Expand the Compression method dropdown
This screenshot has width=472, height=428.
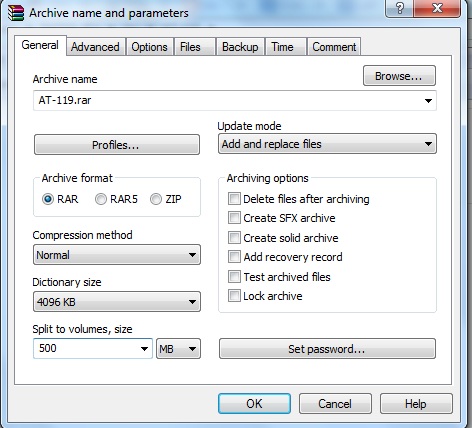tap(117, 255)
